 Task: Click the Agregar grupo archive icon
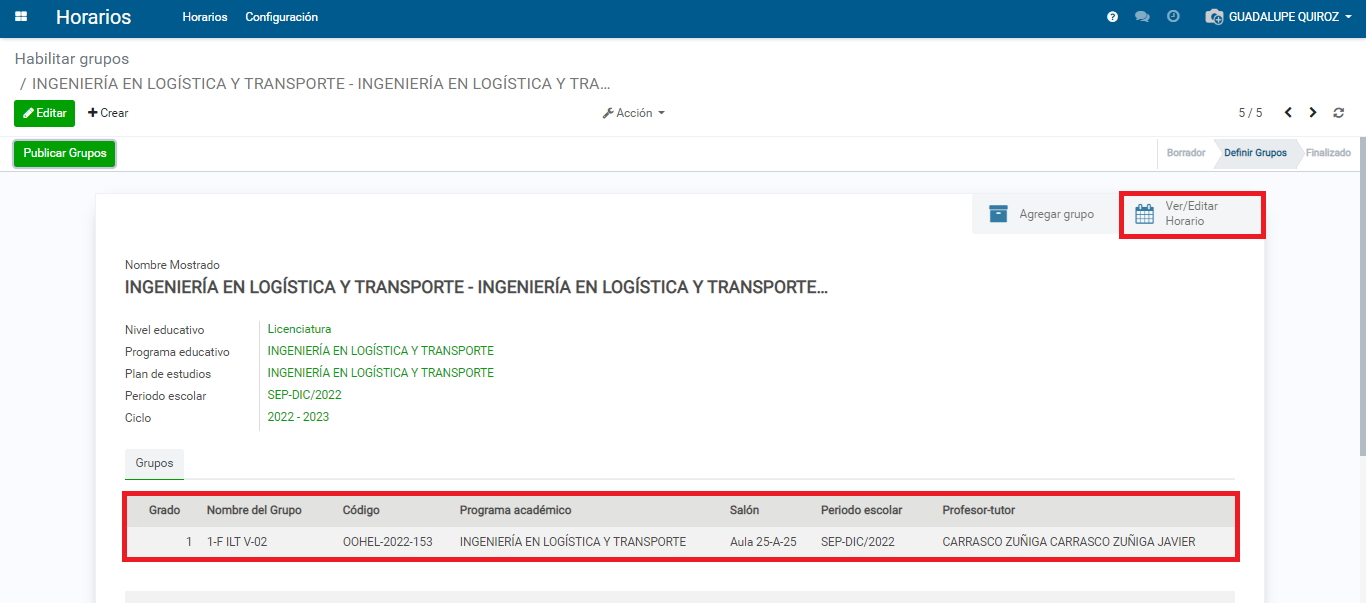pyautogui.click(x=998, y=214)
